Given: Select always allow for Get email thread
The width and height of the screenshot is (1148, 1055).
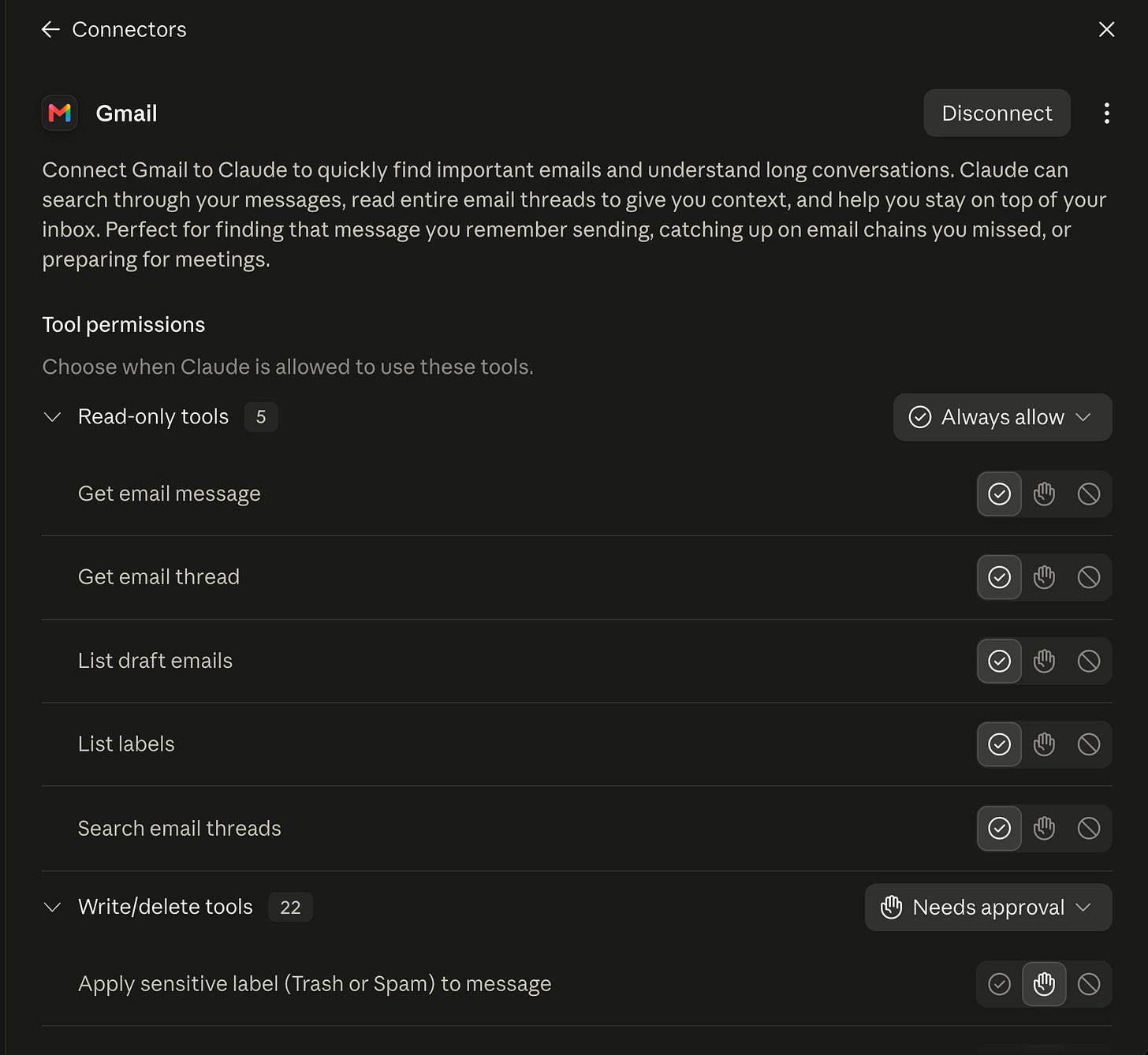Looking at the screenshot, I should tap(999, 578).
